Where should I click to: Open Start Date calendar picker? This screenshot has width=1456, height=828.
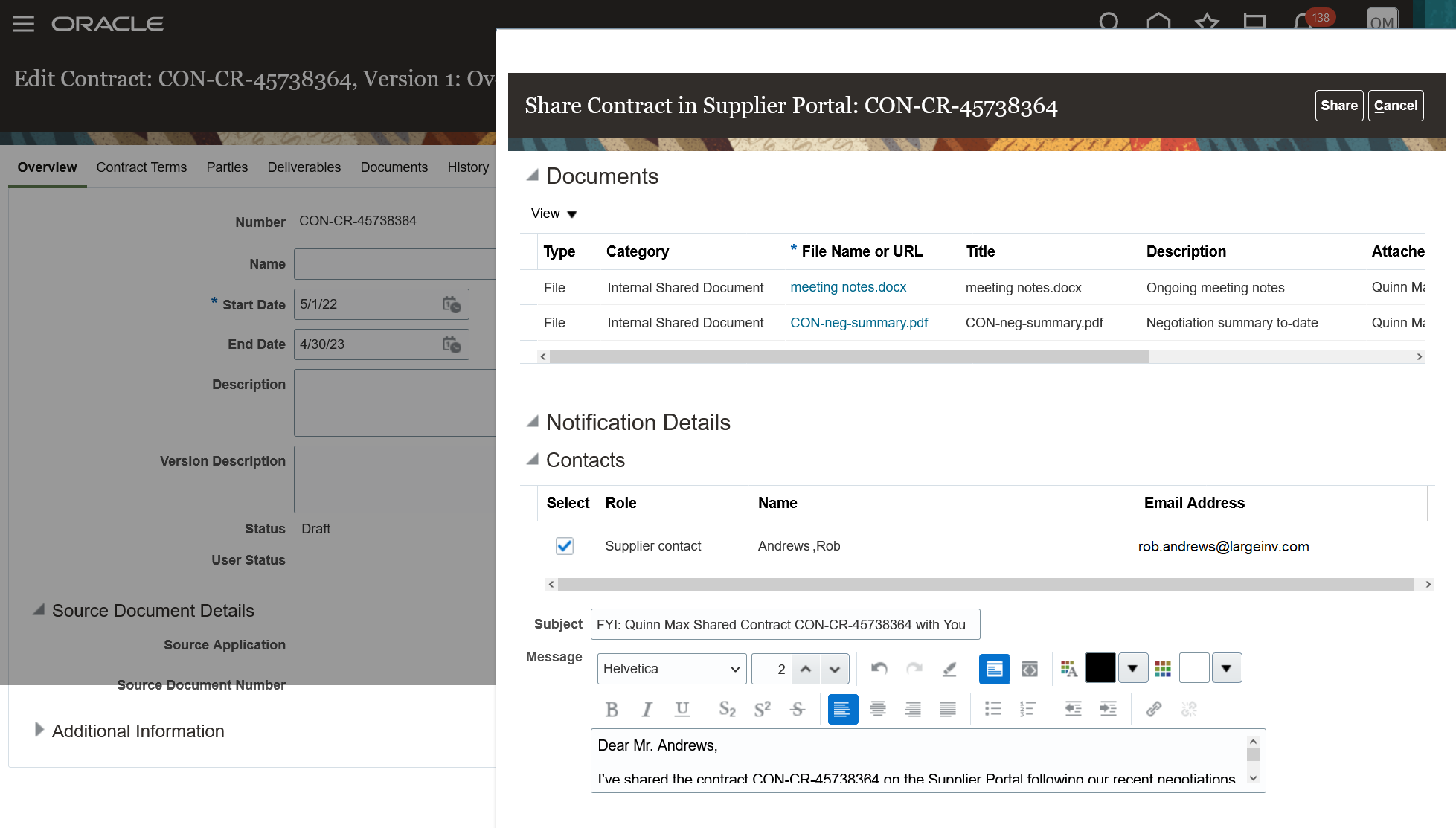[452, 304]
